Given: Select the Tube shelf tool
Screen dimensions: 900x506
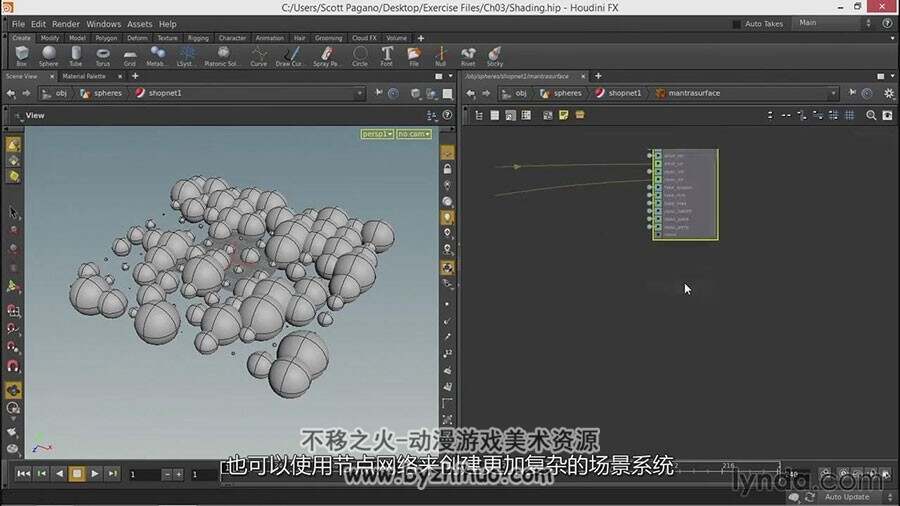Looking at the screenshot, I should [x=76, y=56].
